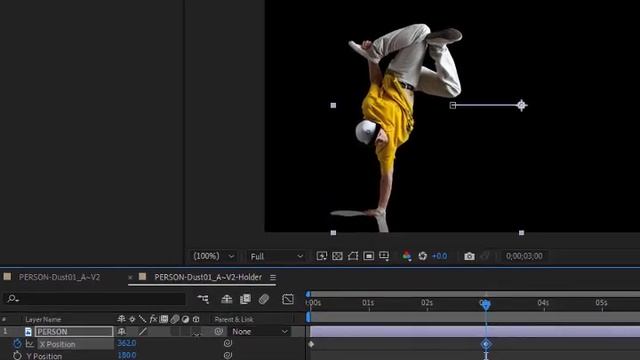Click the layer anchor point crosshair
The width and height of the screenshot is (640, 360).
521,105
